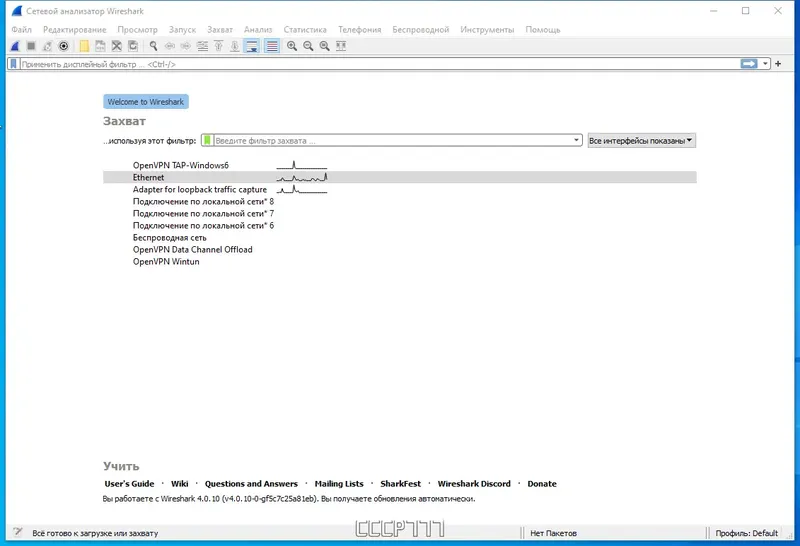Screen dimensions: 800x546
Task: Click the resize columns toolbar icon
Action: [x=341, y=46]
